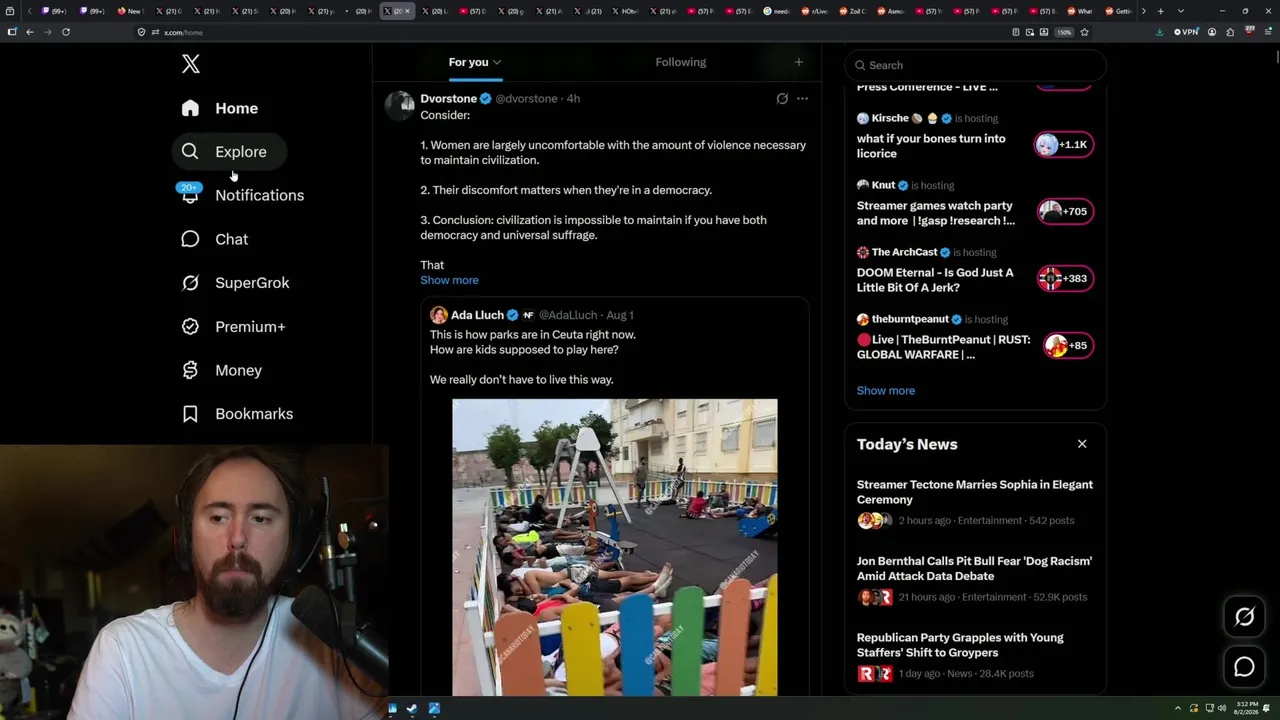
Task: Open Bookmarks in the sidebar
Action: (x=237, y=414)
